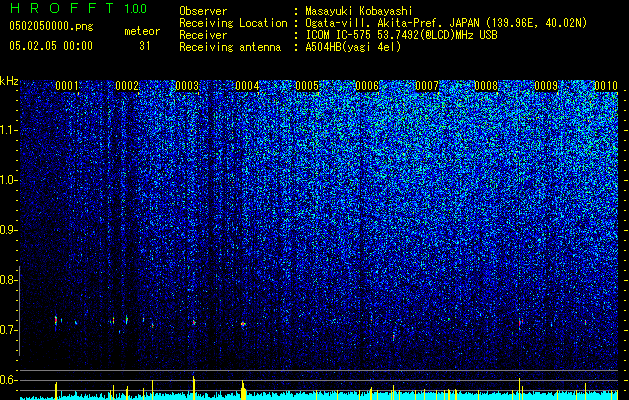629x400 pixels.
Task: Click the 0.7 frequency axis label
Action: coord(8,330)
